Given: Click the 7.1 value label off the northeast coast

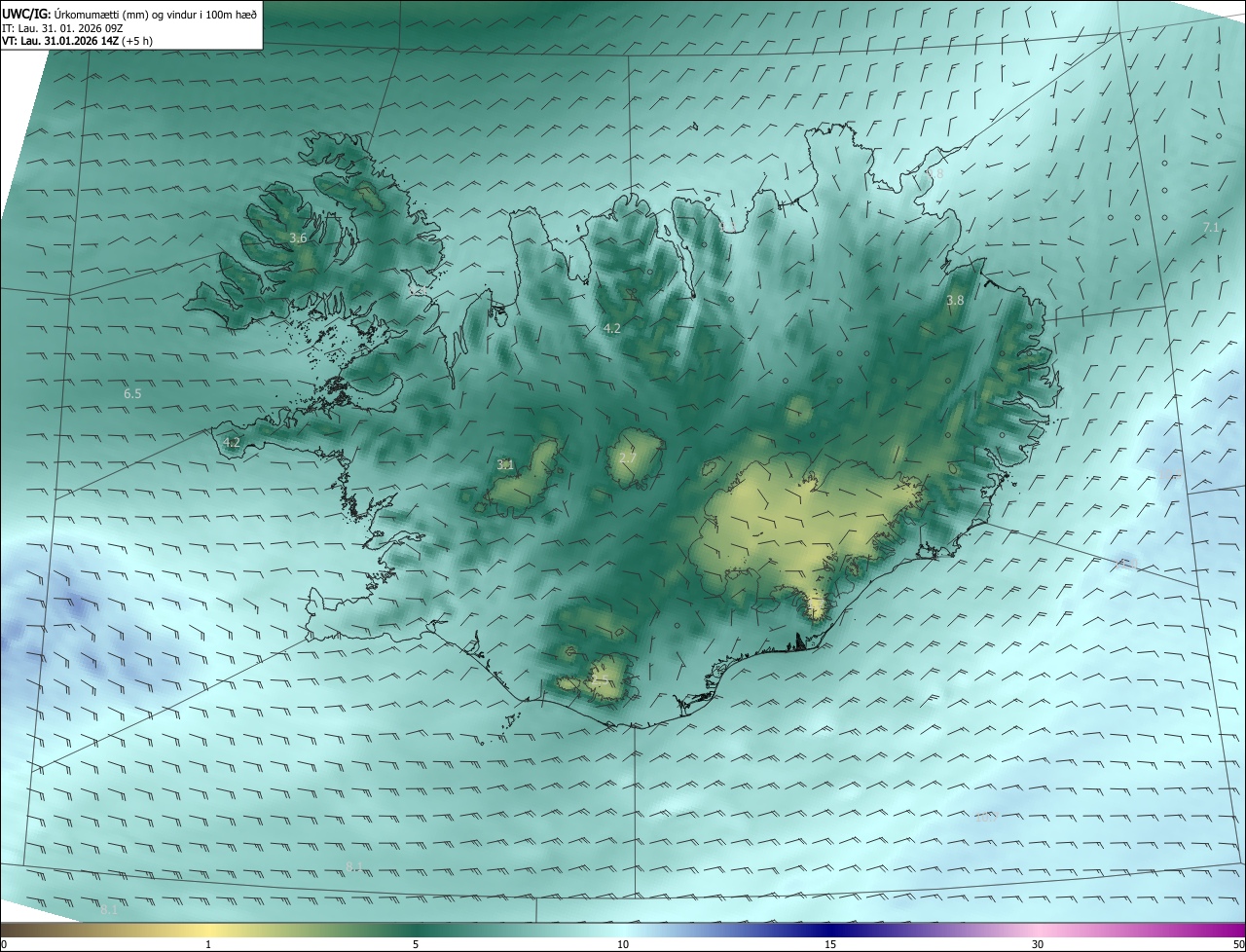Looking at the screenshot, I should [x=1210, y=227].
